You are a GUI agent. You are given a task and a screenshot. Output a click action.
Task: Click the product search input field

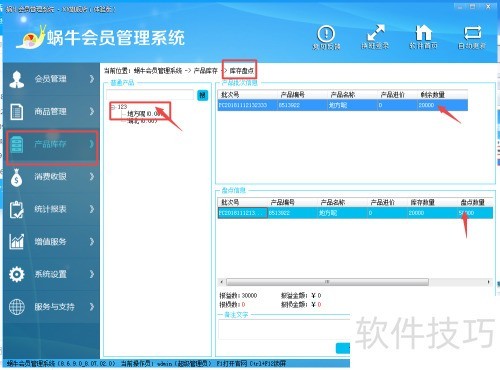click(x=150, y=95)
